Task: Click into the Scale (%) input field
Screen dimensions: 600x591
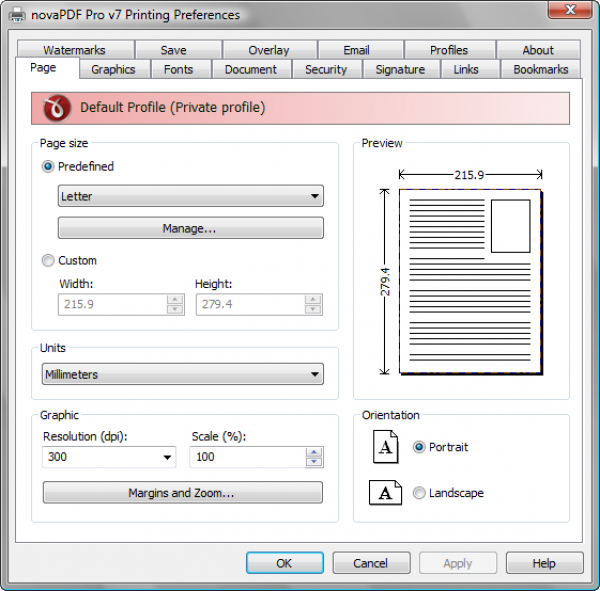Action: pyautogui.click(x=248, y=457)
